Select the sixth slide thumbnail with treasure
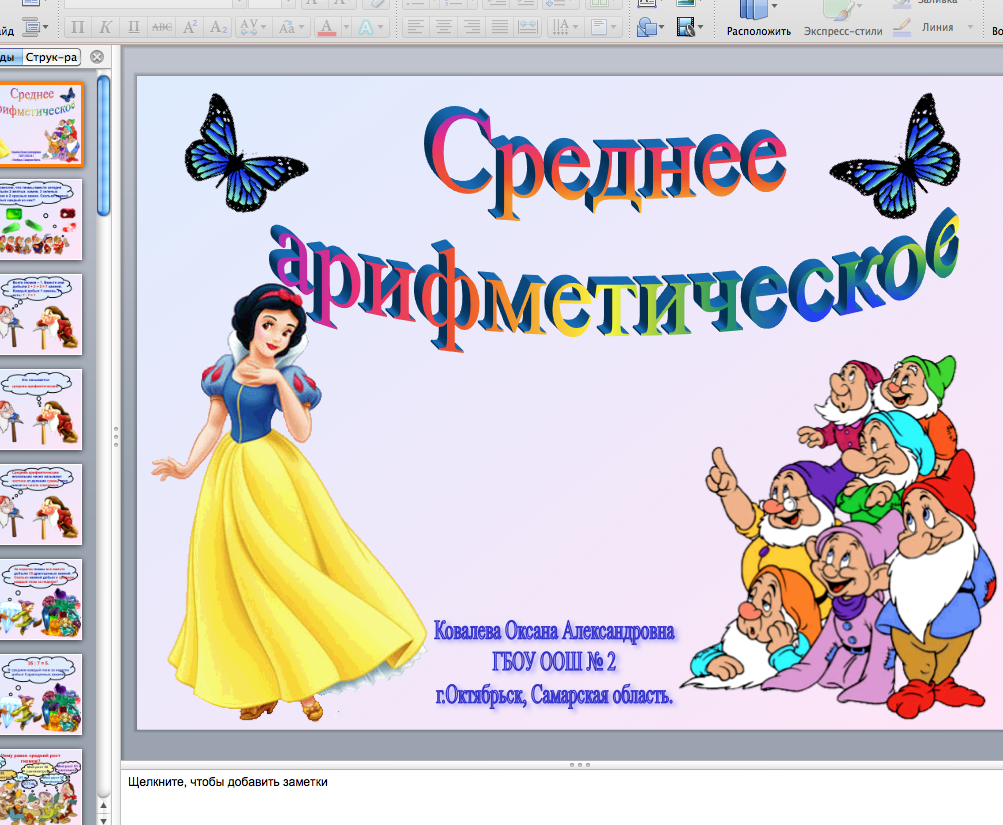The height and width of the screenshot is (825, 1003). click(40, 599)
